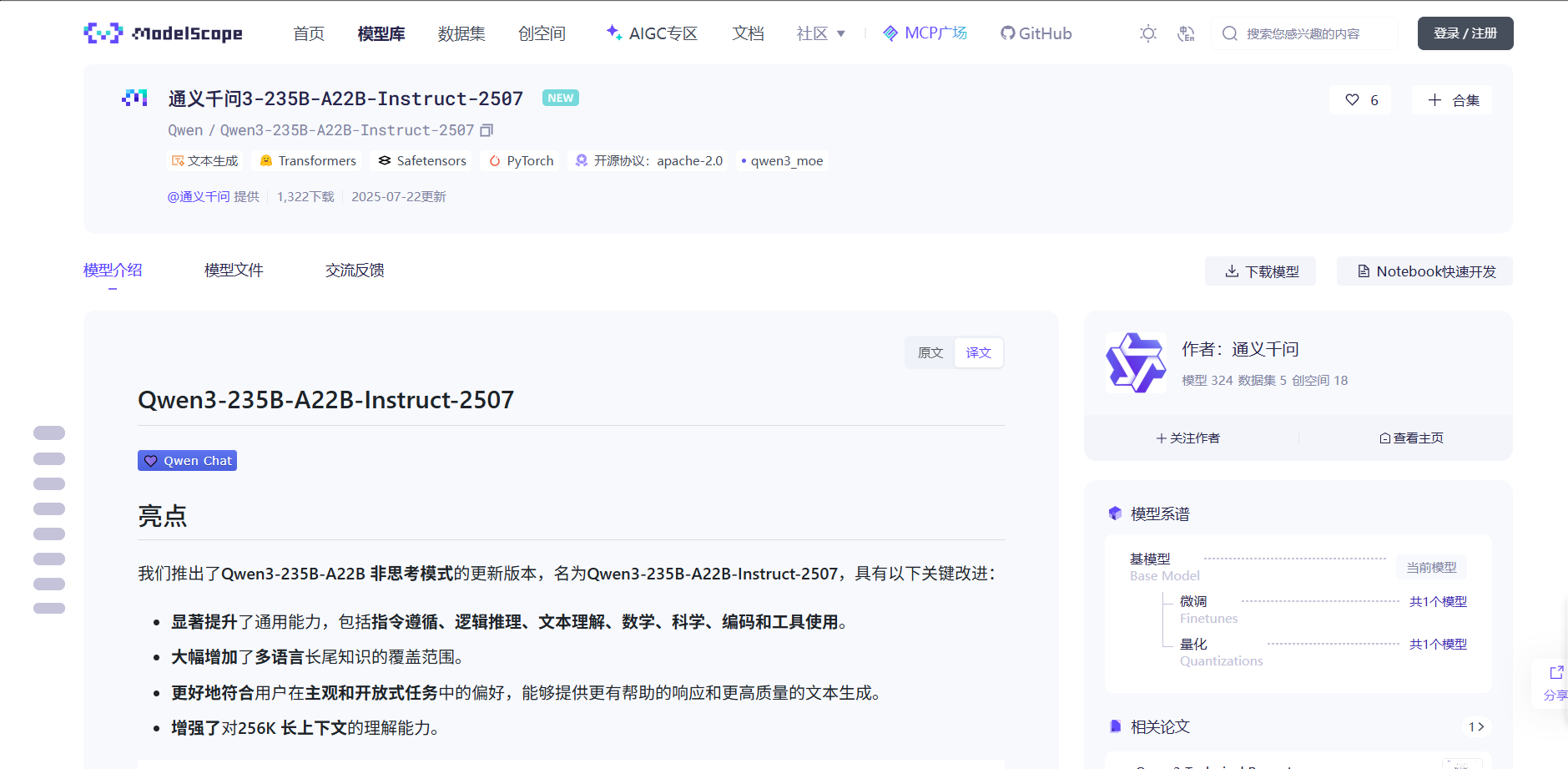Click the language translation icon
Screen dimensions: 1568x769
point(1186,33)
